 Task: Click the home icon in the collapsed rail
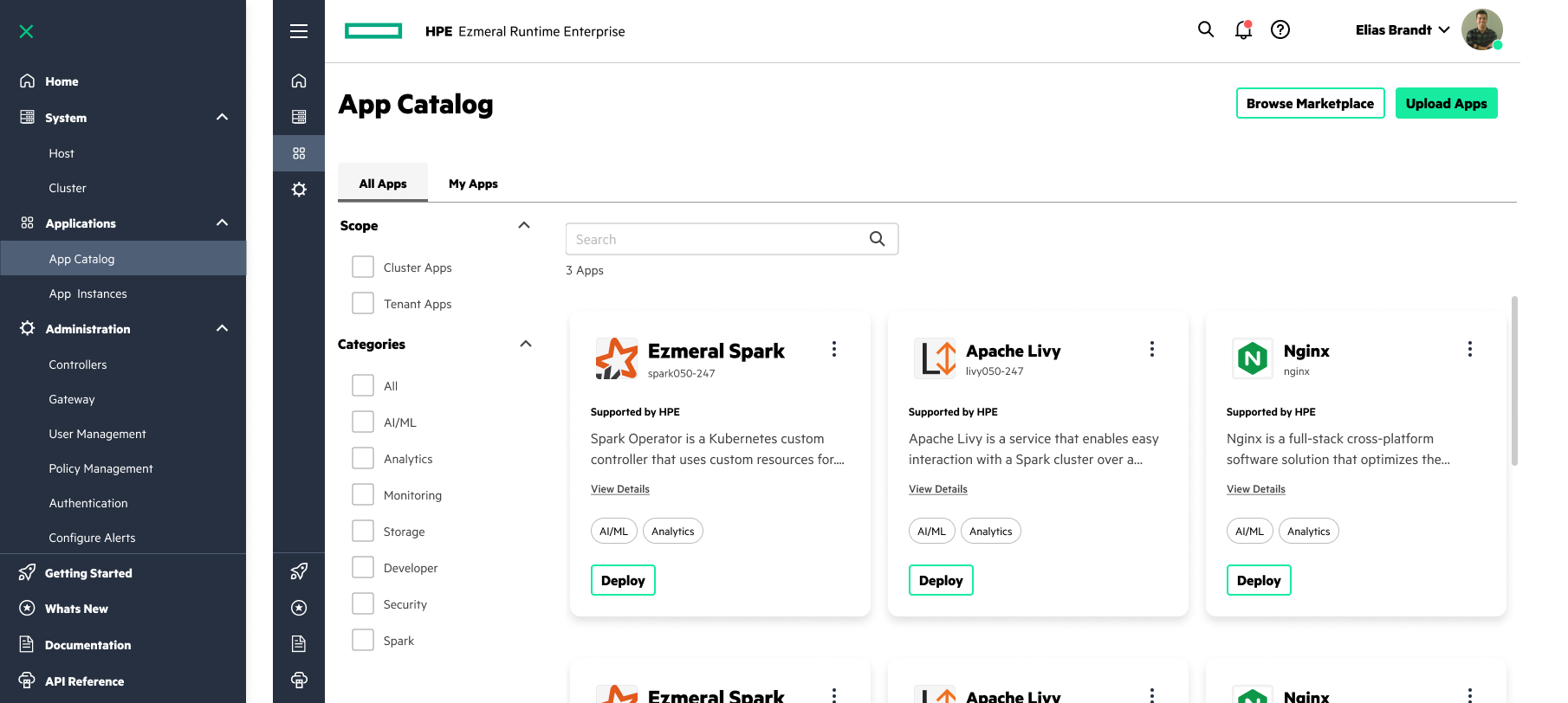299,81
